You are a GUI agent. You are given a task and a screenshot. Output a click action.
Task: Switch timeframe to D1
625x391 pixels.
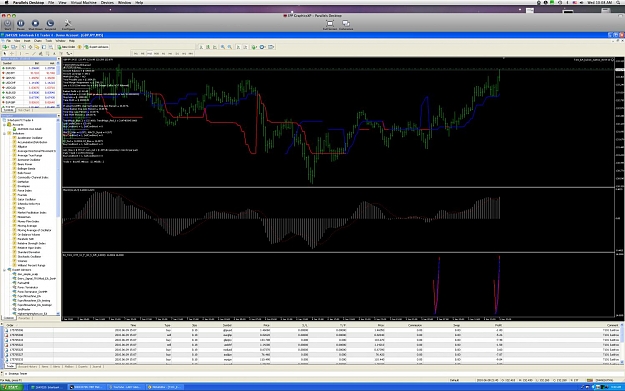tap(177, 53)
